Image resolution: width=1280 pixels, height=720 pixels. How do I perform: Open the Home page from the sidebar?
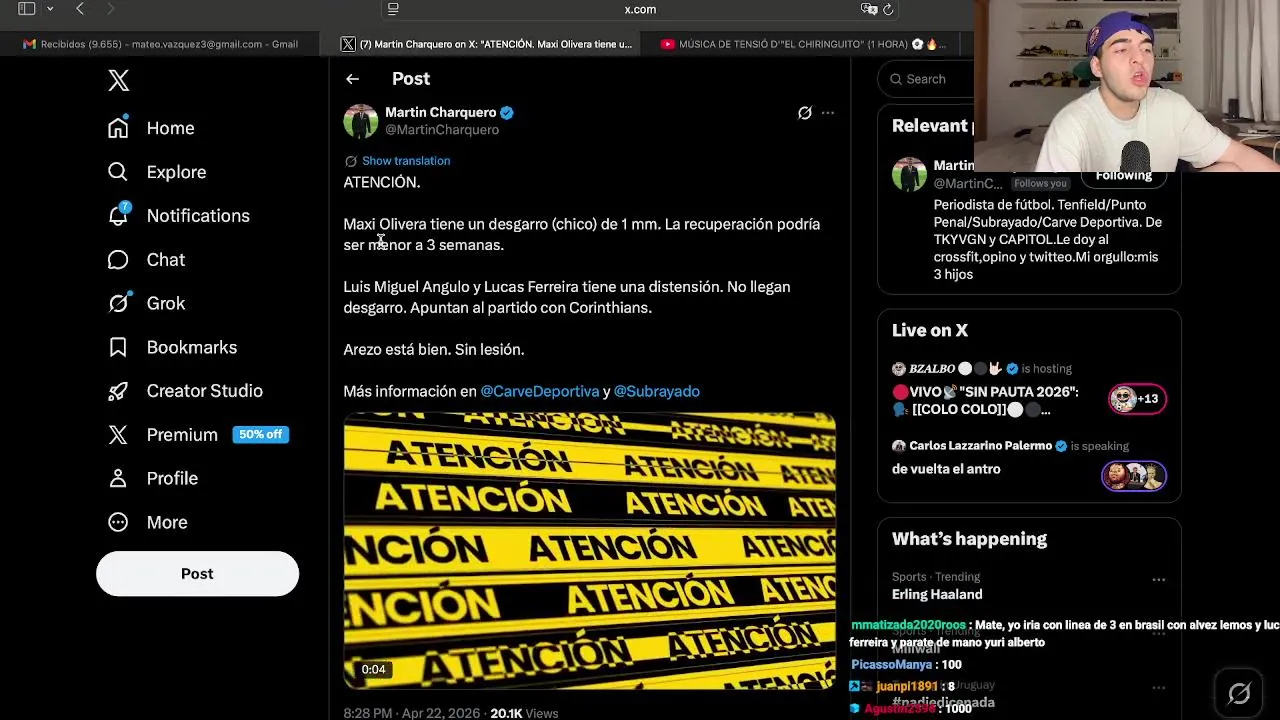click(151, 128)
